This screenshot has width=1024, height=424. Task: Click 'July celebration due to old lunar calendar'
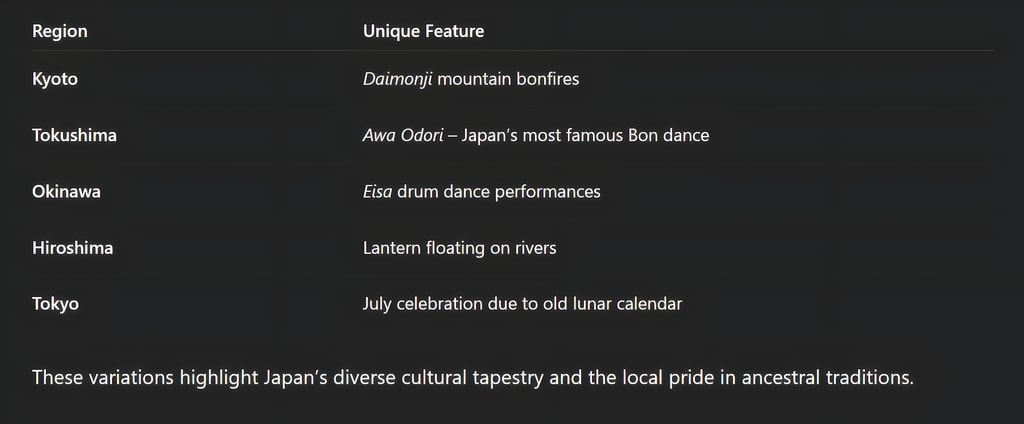[x=522, y=304]
